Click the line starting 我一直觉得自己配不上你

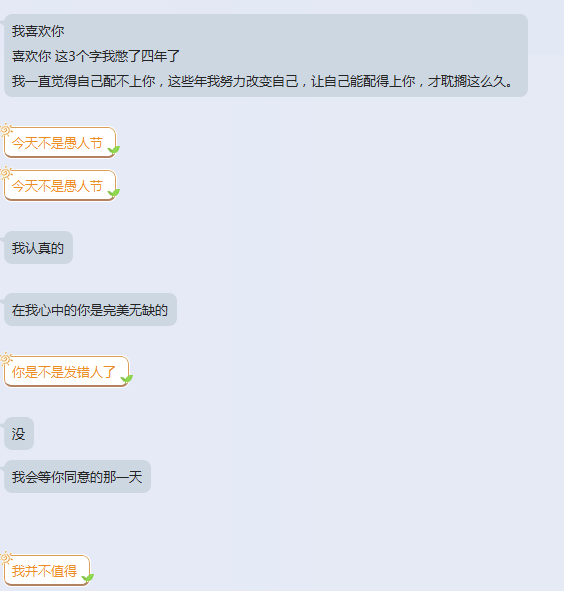pos(262,81)
